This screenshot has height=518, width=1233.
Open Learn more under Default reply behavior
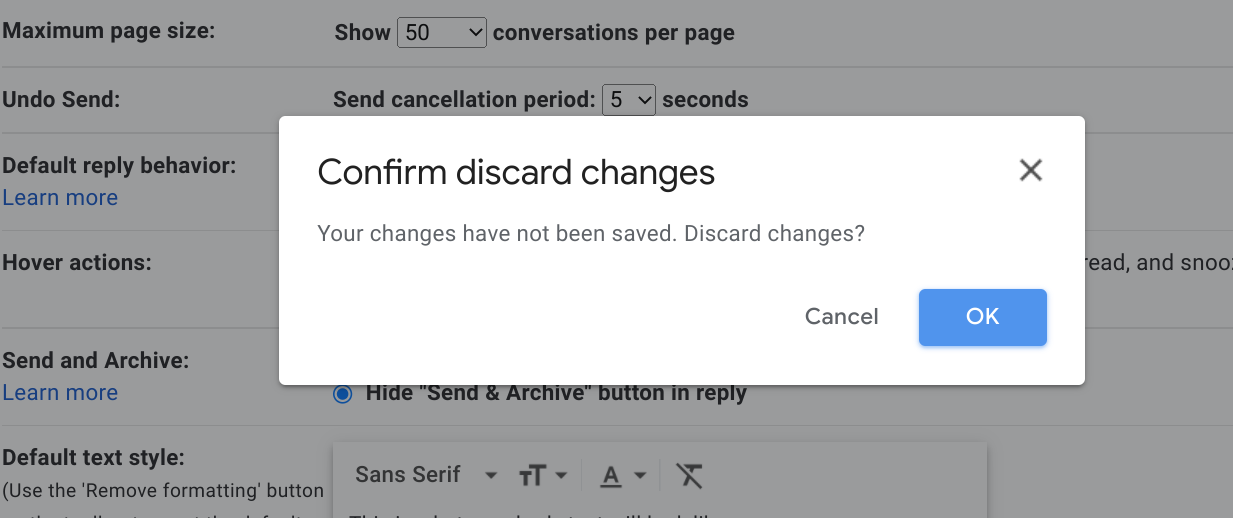(x=60, y=198)
